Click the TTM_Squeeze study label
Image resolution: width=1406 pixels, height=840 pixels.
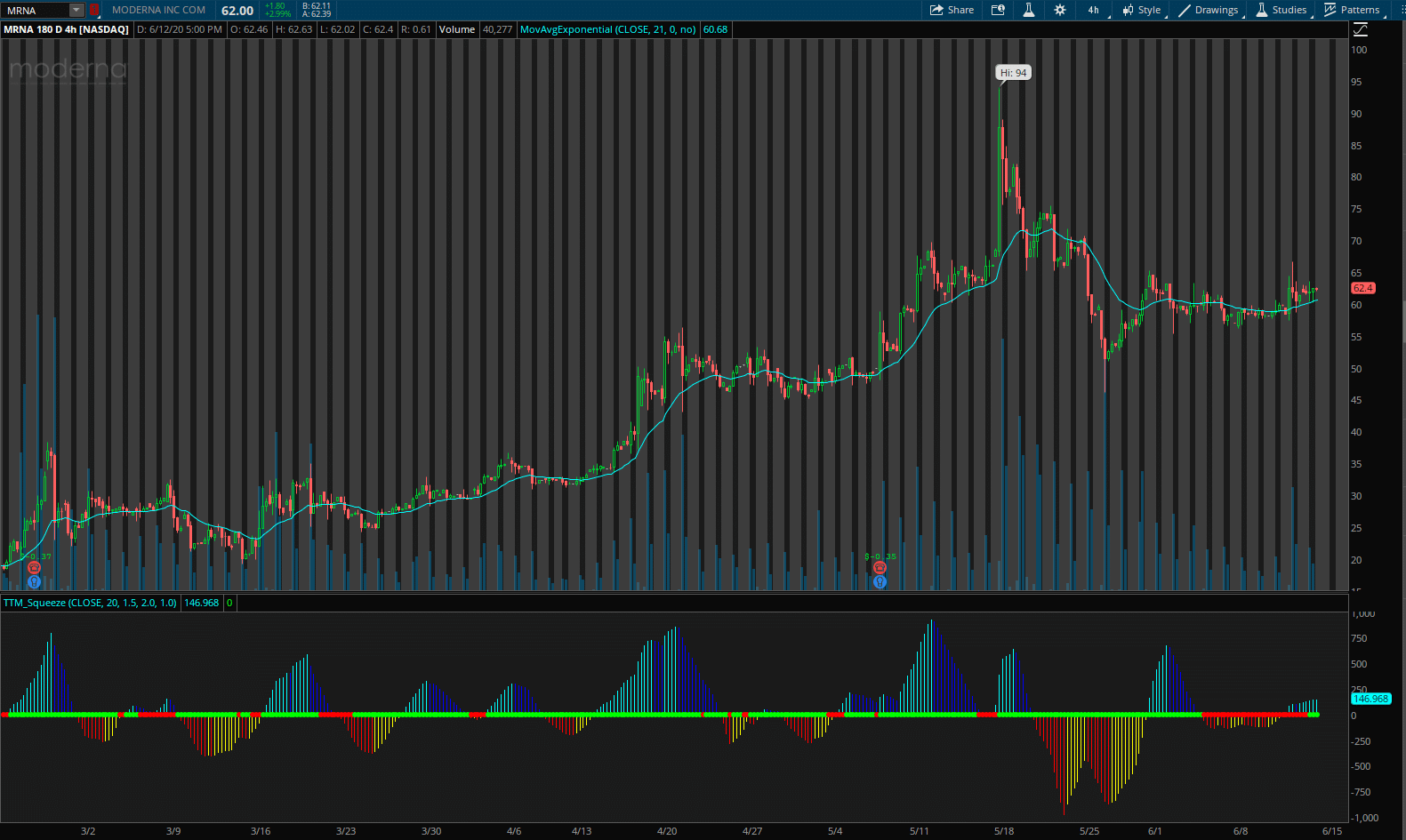point(90,603)
